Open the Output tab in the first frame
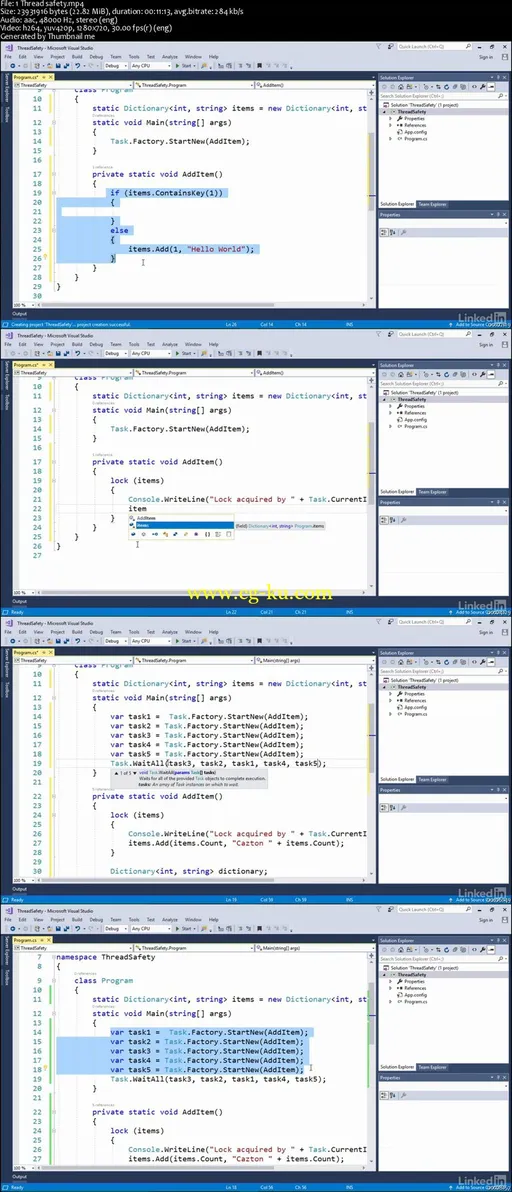 click(19, 313)
